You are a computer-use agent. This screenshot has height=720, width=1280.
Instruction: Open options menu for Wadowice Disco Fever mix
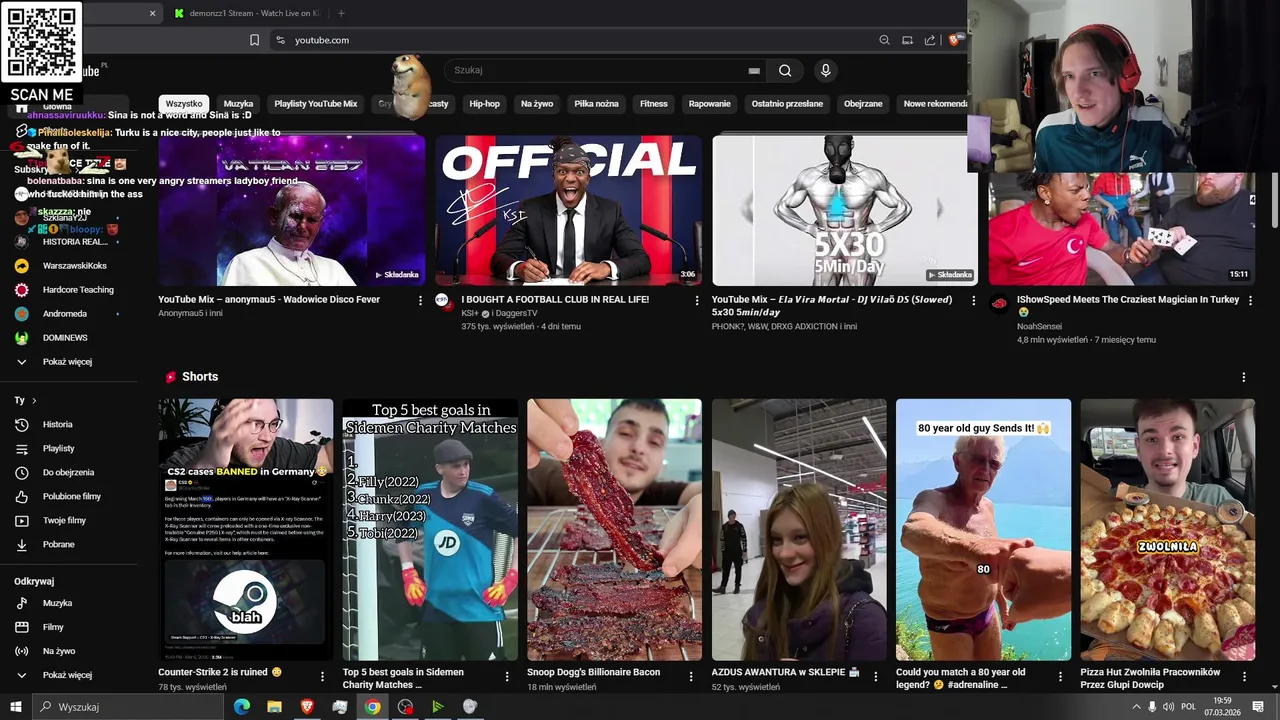[420, 300]
